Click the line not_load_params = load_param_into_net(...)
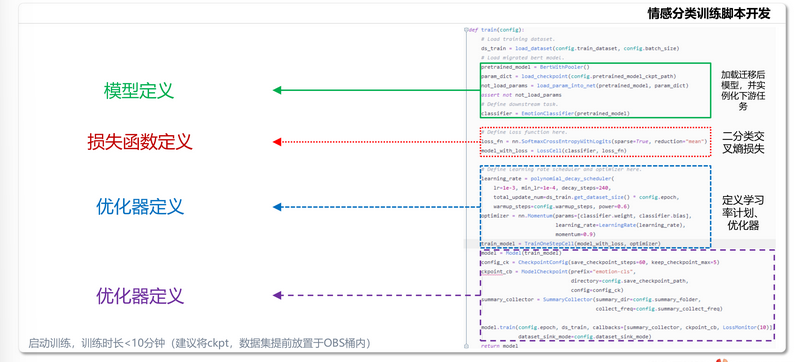The height and width of the screenshot is (362, 795). click(585, 86)
